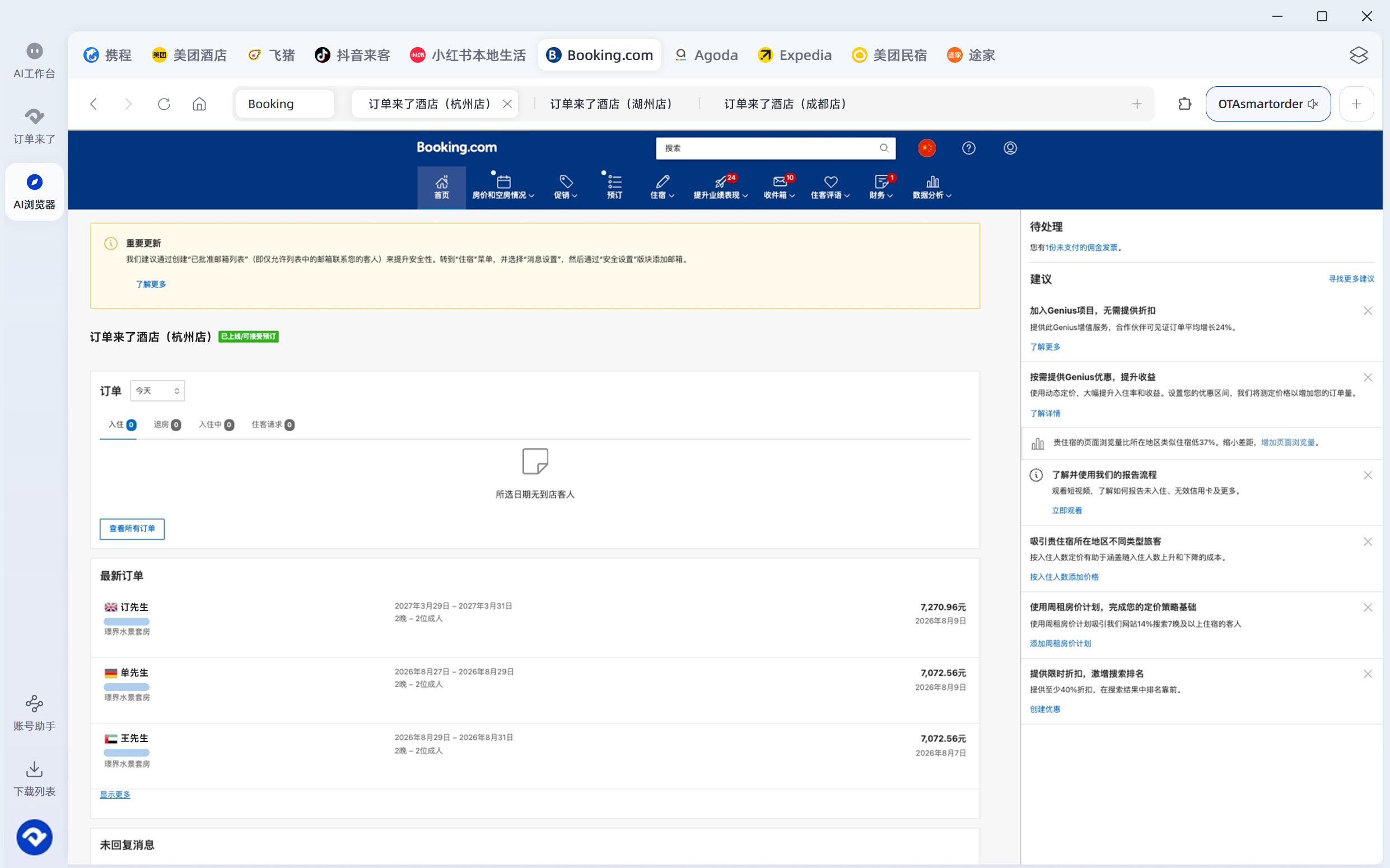Image resolution: width=1390 pixels, height=868 pixels.
Task: Switch to the Expedia platform tab
Action: 795,55
